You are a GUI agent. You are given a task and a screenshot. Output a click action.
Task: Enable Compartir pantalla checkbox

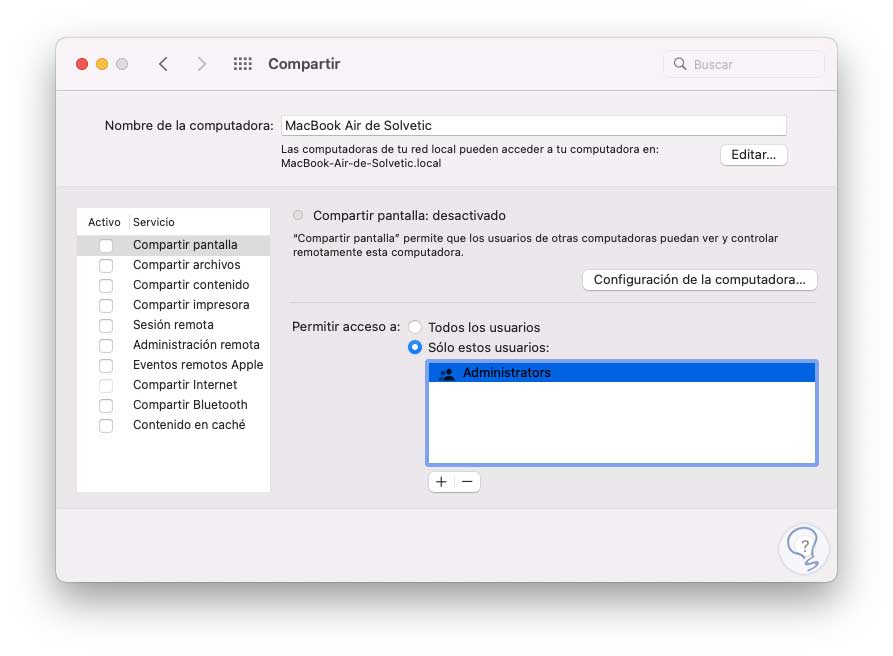[106, 245]
